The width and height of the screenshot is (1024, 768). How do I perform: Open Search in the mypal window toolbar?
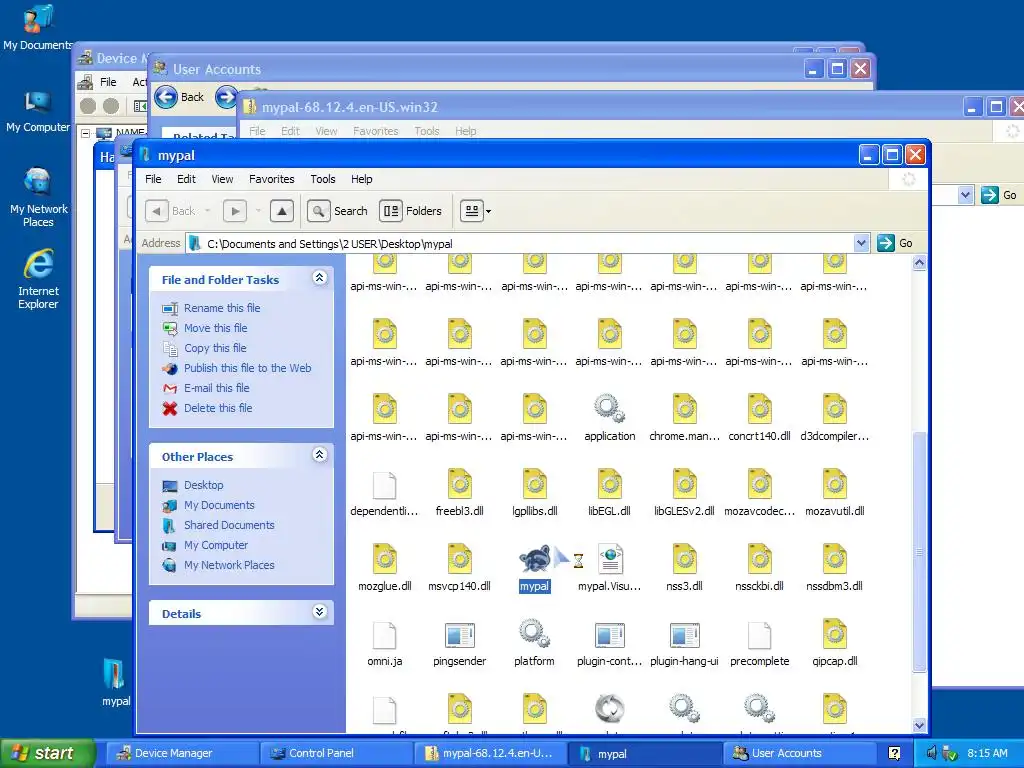[338, 211]
